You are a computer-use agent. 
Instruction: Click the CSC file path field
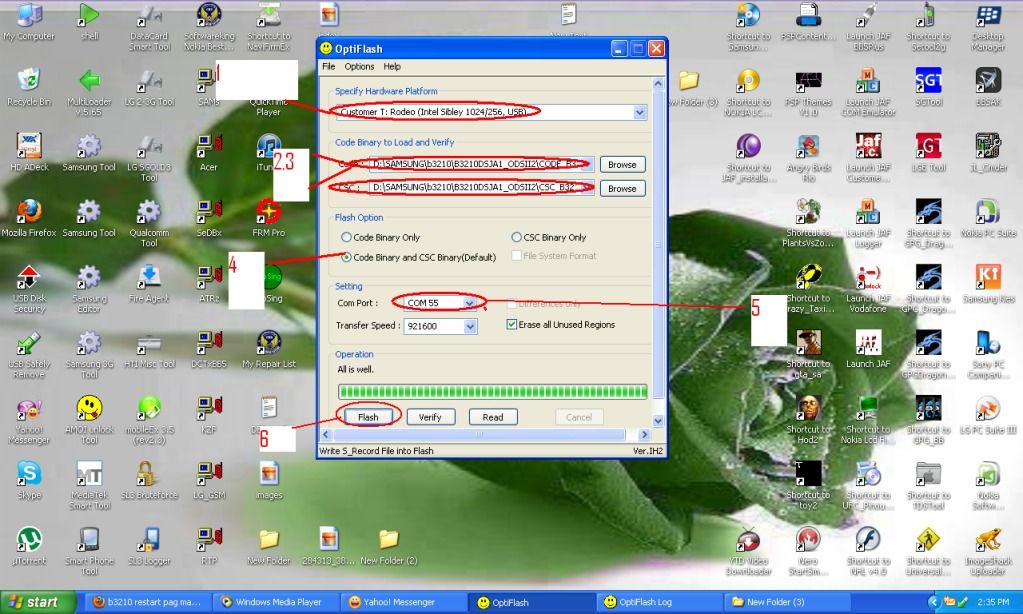[x=481, y=187]
